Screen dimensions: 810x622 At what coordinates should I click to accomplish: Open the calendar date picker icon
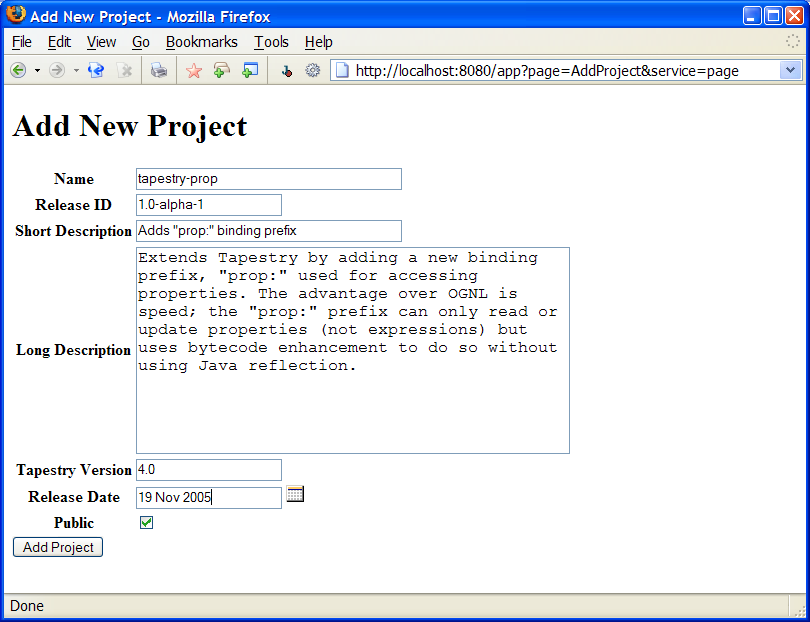pos(295,494)
